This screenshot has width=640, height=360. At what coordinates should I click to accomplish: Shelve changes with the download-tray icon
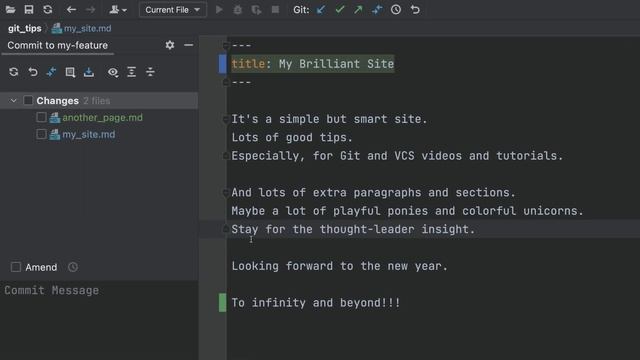click(x=89, y=72)
